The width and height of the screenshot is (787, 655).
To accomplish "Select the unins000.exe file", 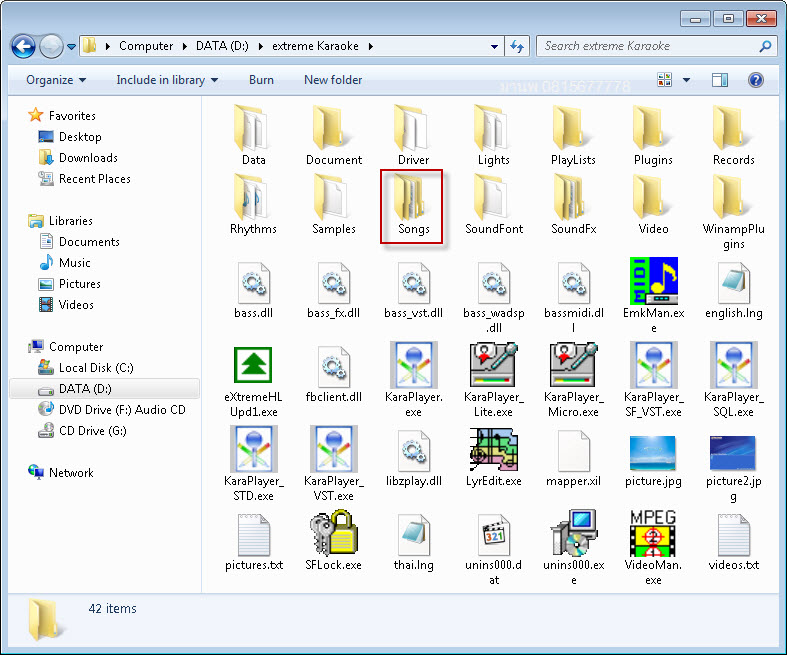I will point(573,548).
